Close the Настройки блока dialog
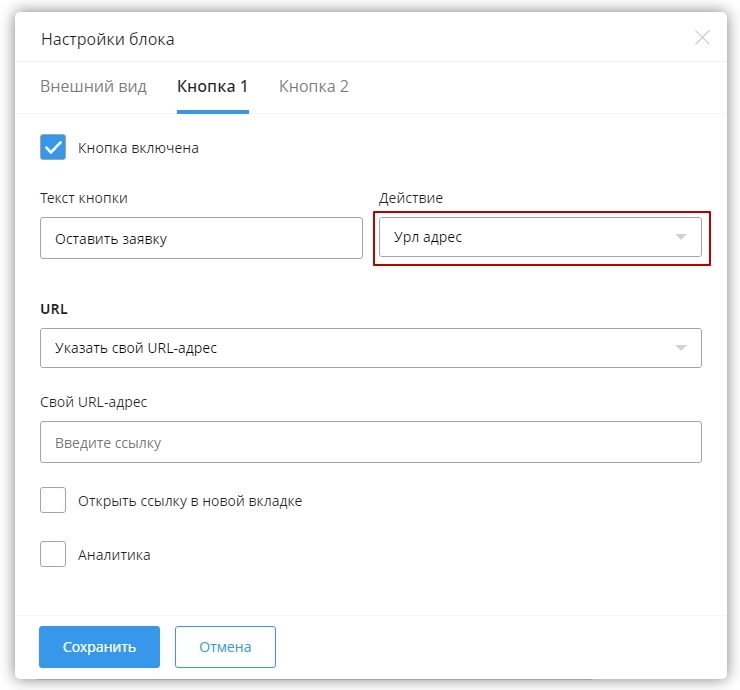This screenshot has height=690, width=740. coord(702,38)
